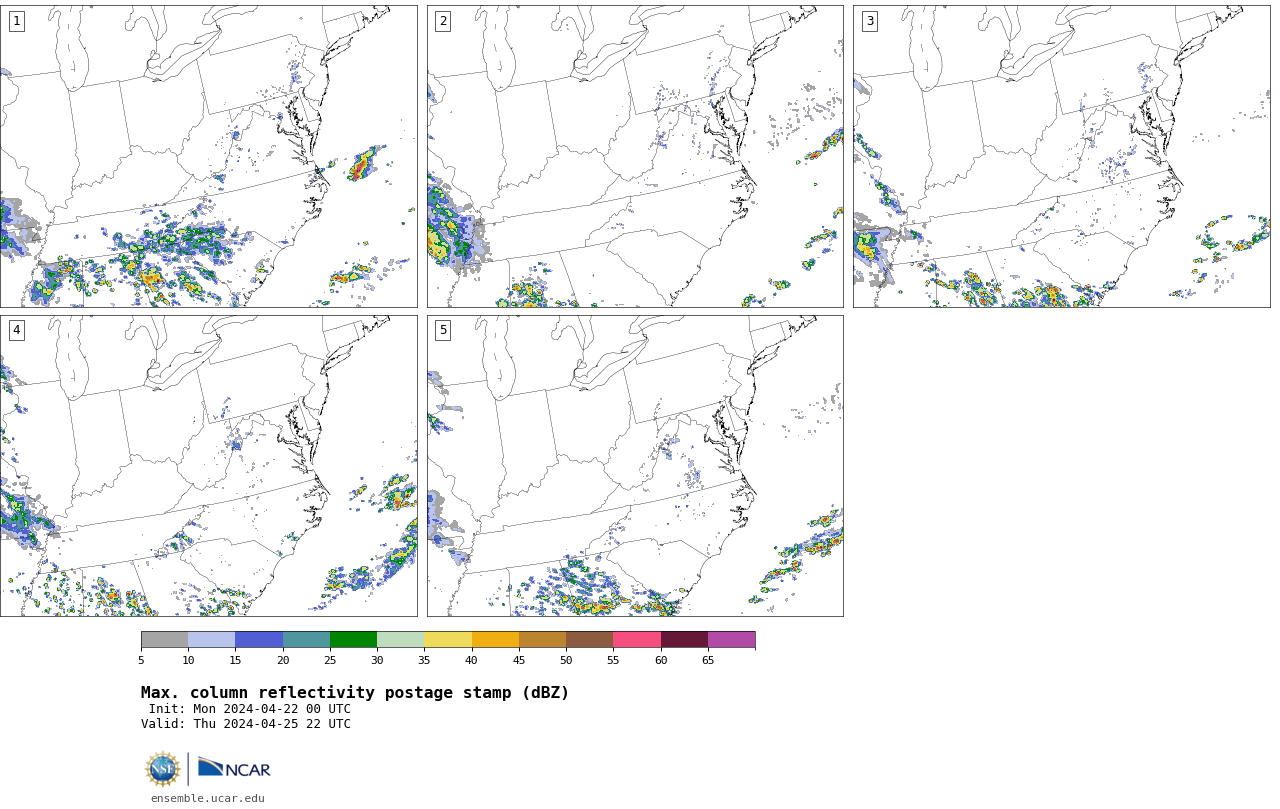This screenshot has width=1280, height=809.
Task: Open ensemble member 1 reflectivity map
Action: pyautogui.click(x=208, y=156)
